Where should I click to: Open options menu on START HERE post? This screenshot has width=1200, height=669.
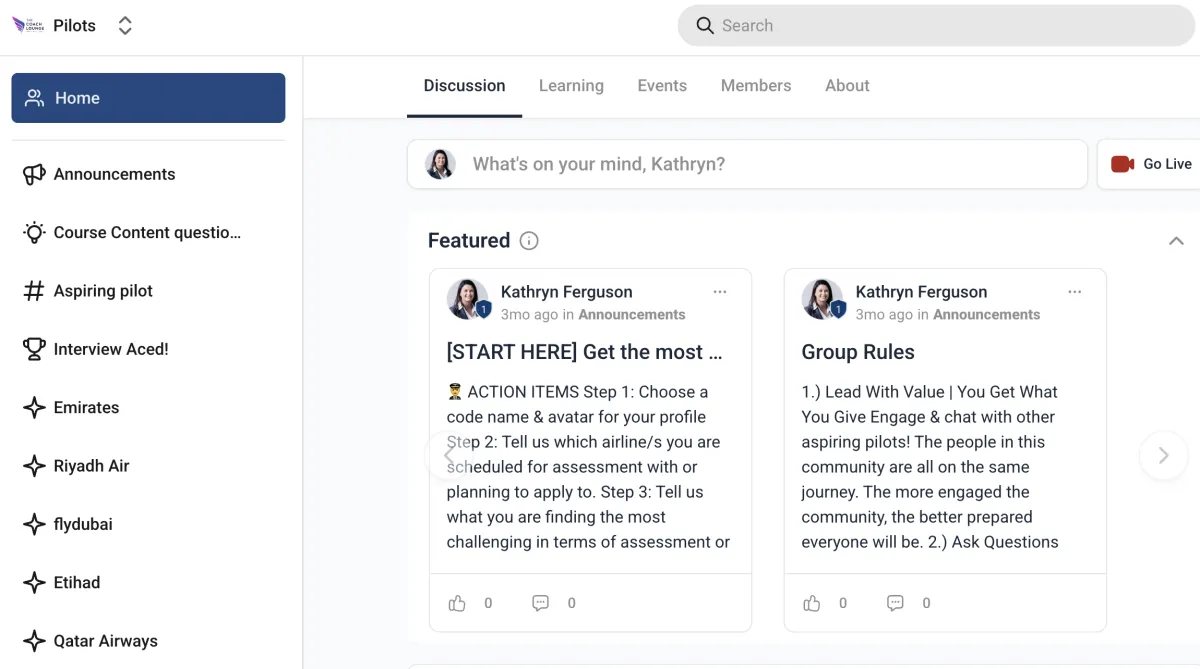tap(720, 292)
